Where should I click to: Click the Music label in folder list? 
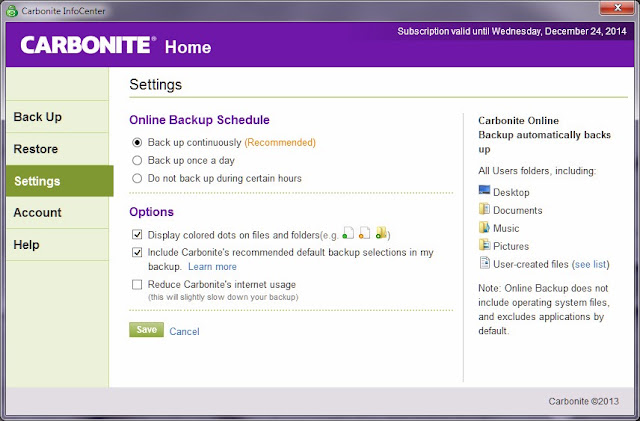506,228
